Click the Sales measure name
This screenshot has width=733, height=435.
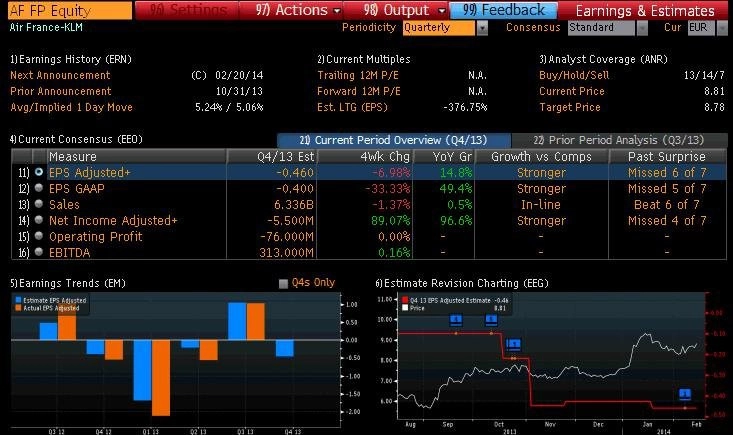(64, 205)
